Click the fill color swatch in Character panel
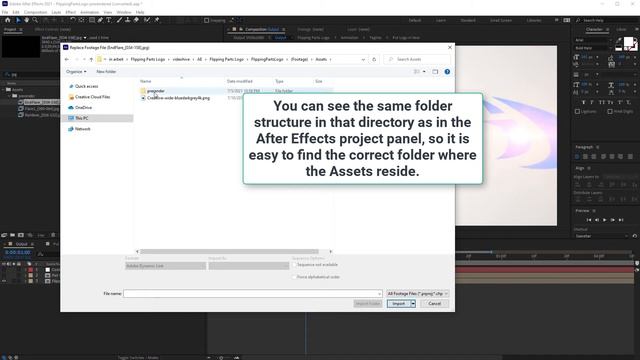640x360 pixels. 628,42
